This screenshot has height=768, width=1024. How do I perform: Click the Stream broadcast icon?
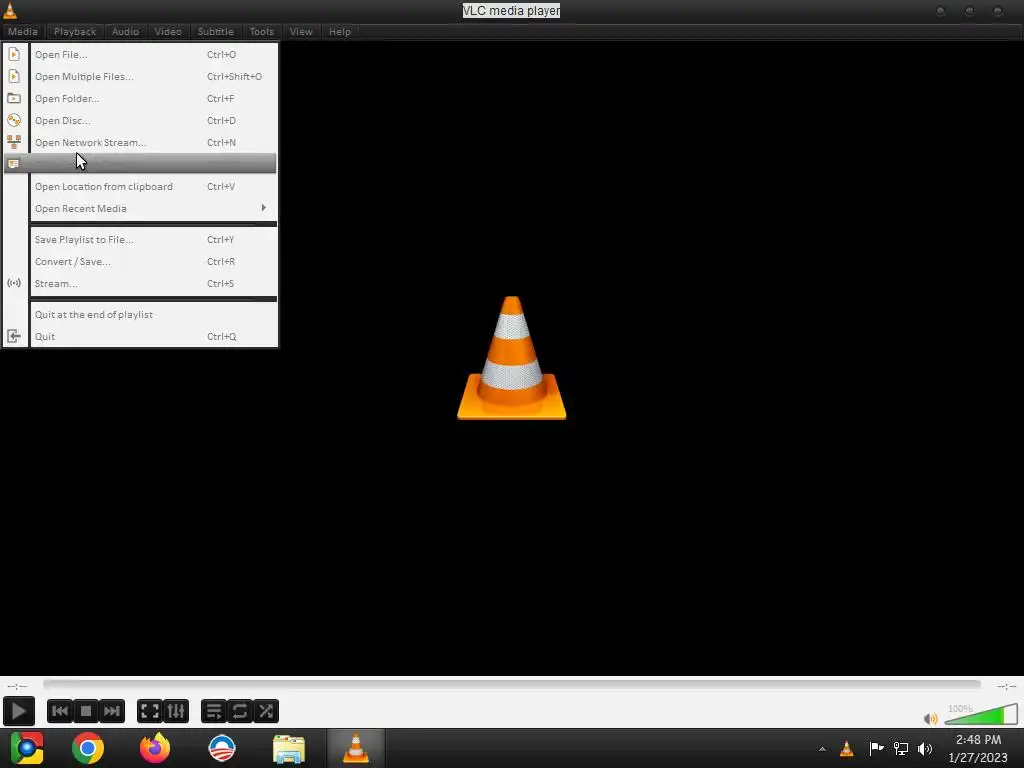pyautogui.click(x=14, y=283)
